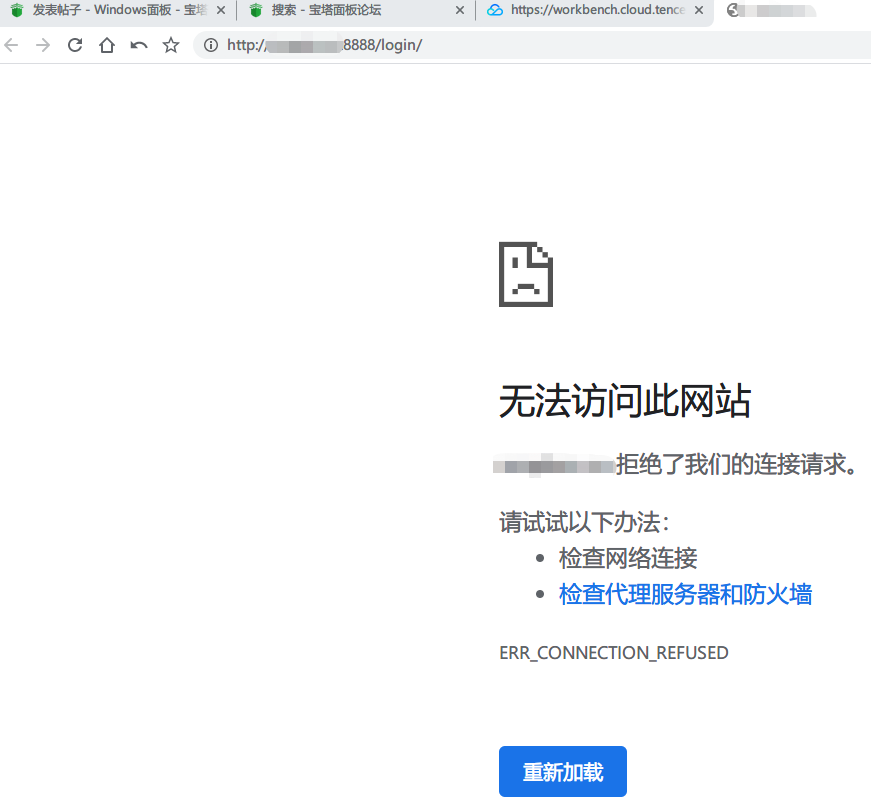Close the 发表帖子 tab

pos(221,10)
